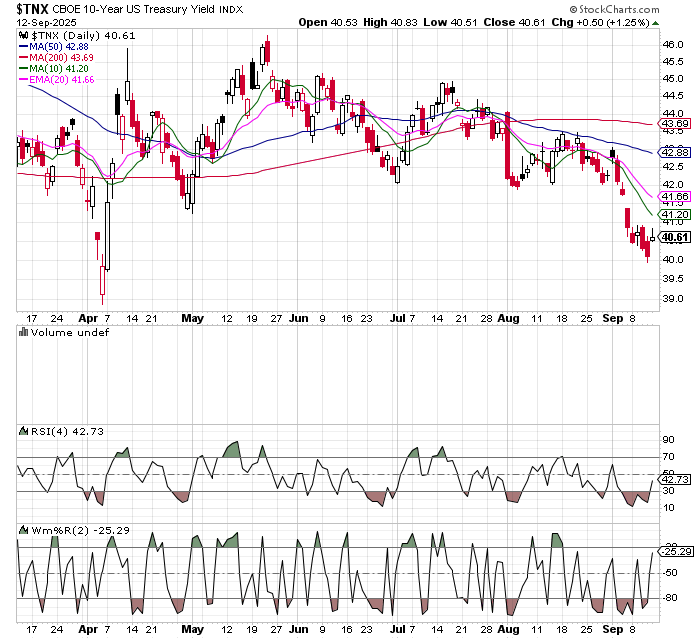This screenshot has width=700, height=639.
Task: Click the RSI 90 axis label
Action: point(668,440)
